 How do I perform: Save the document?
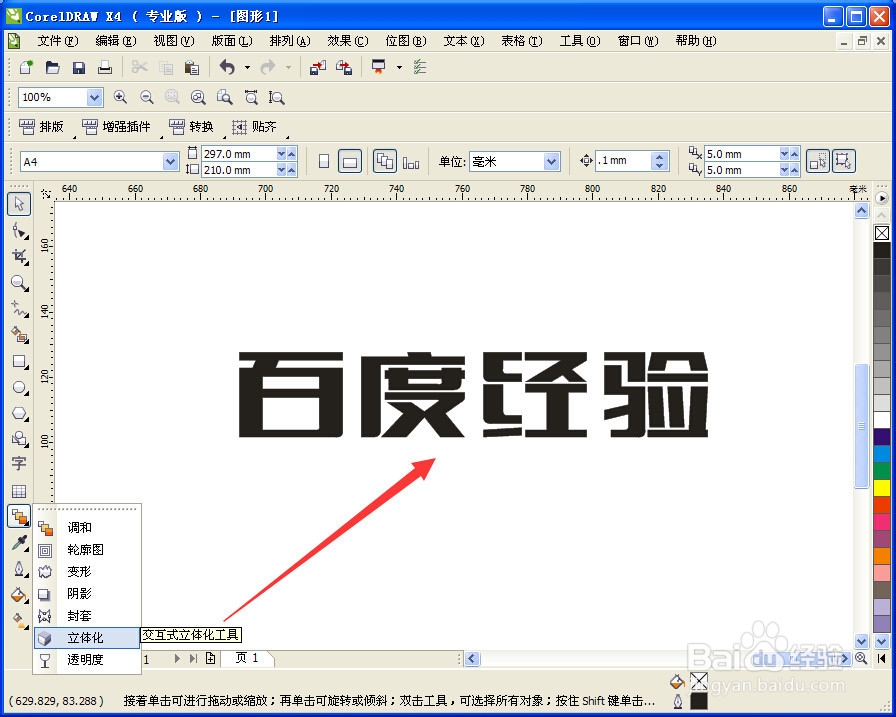point(79,67)
